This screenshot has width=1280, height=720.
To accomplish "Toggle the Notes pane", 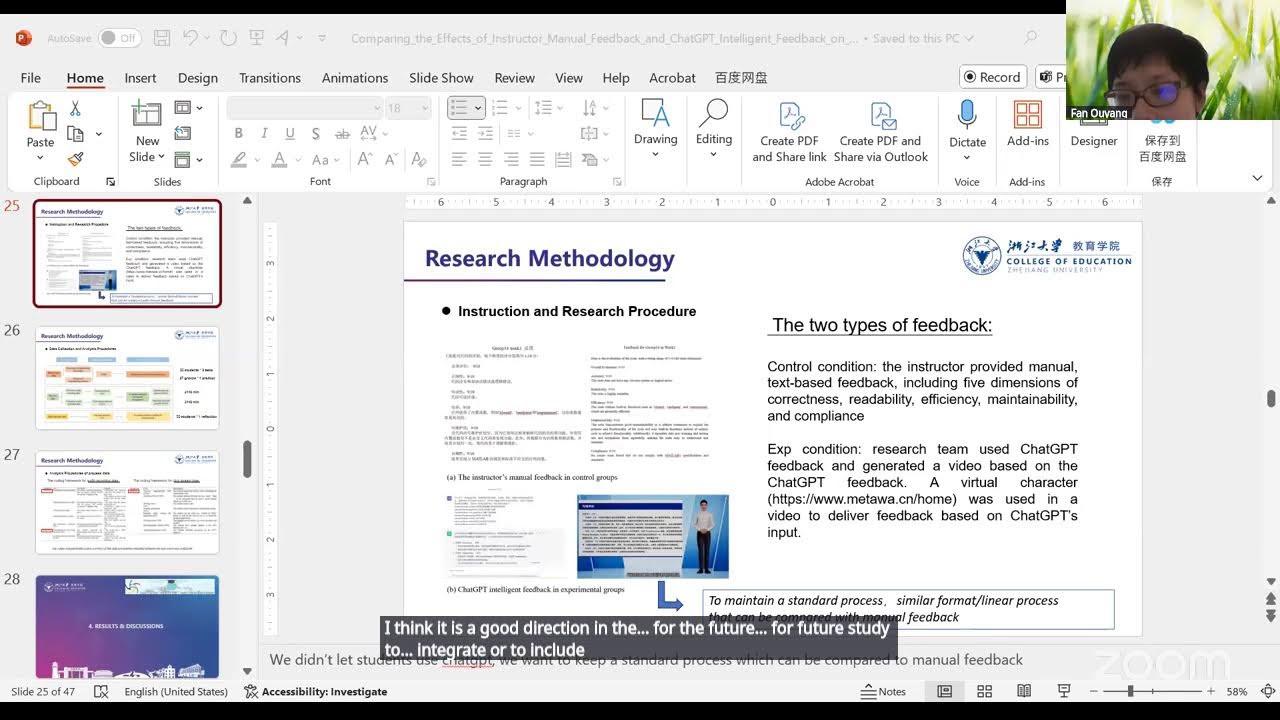I will coord(883,691).
